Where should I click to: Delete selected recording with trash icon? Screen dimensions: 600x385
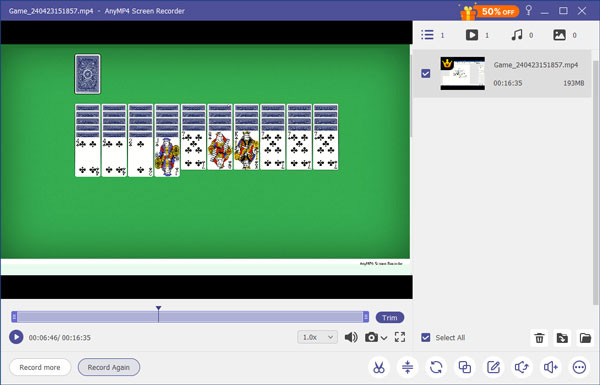tap(539, 338)
